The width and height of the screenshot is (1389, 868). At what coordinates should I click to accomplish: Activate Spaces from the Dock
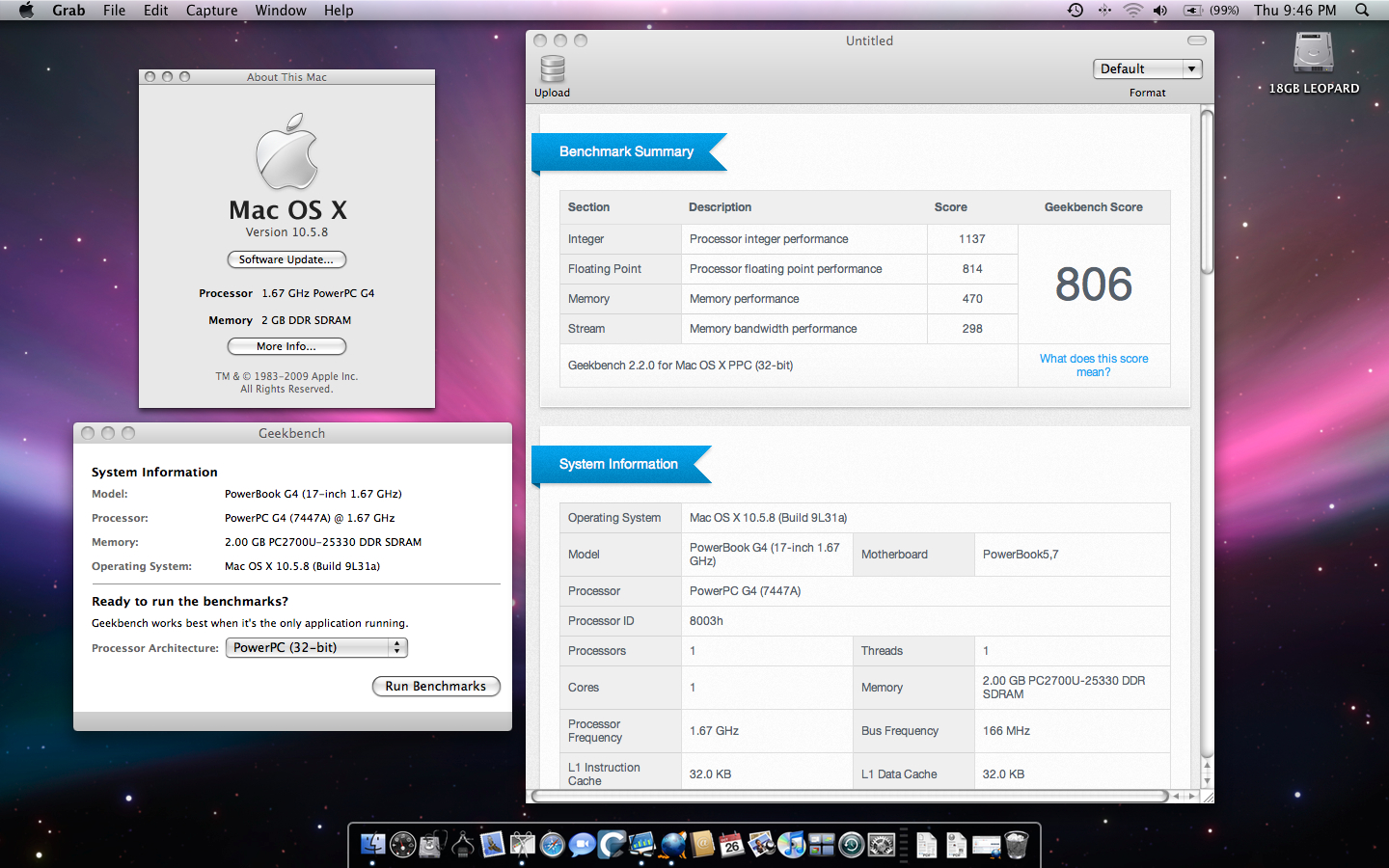pyautogui.click(x=821, y=845)
